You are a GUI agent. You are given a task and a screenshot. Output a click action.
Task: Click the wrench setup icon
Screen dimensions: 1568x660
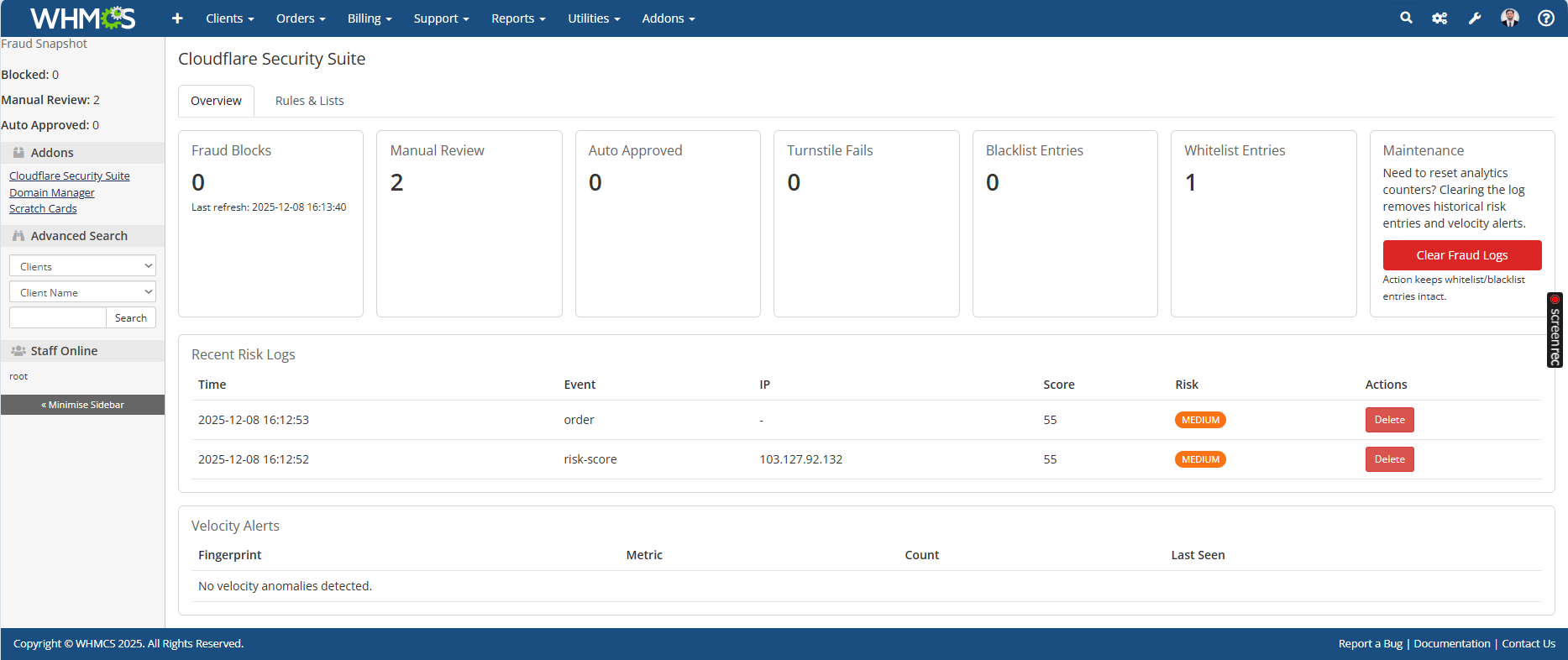tap(1475, 18)
